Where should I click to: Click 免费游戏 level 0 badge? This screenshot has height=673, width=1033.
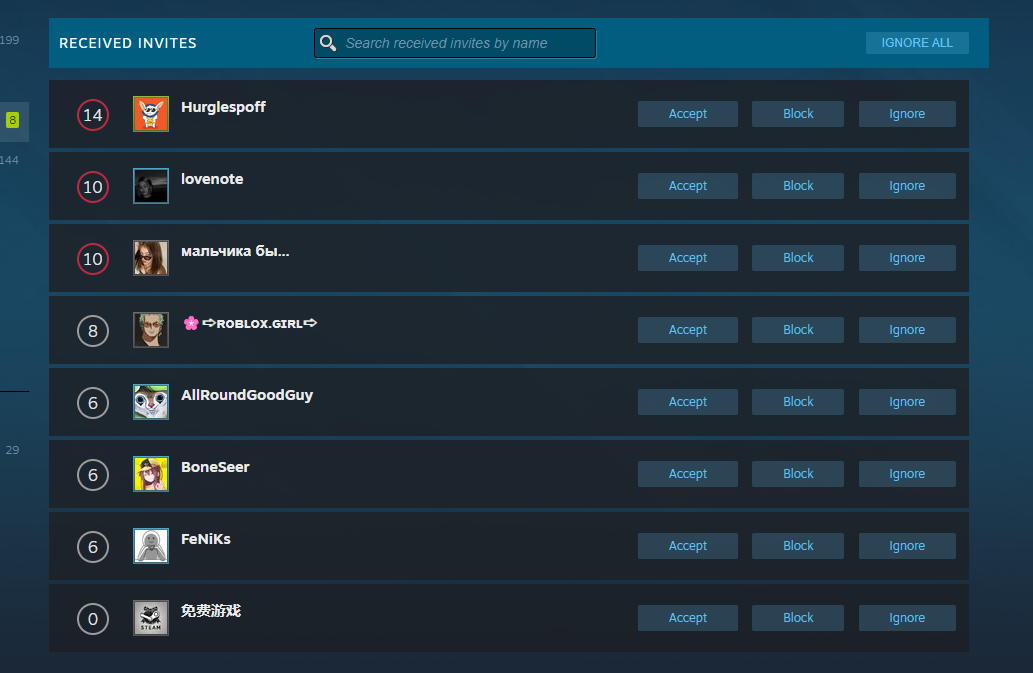point(93,619)
